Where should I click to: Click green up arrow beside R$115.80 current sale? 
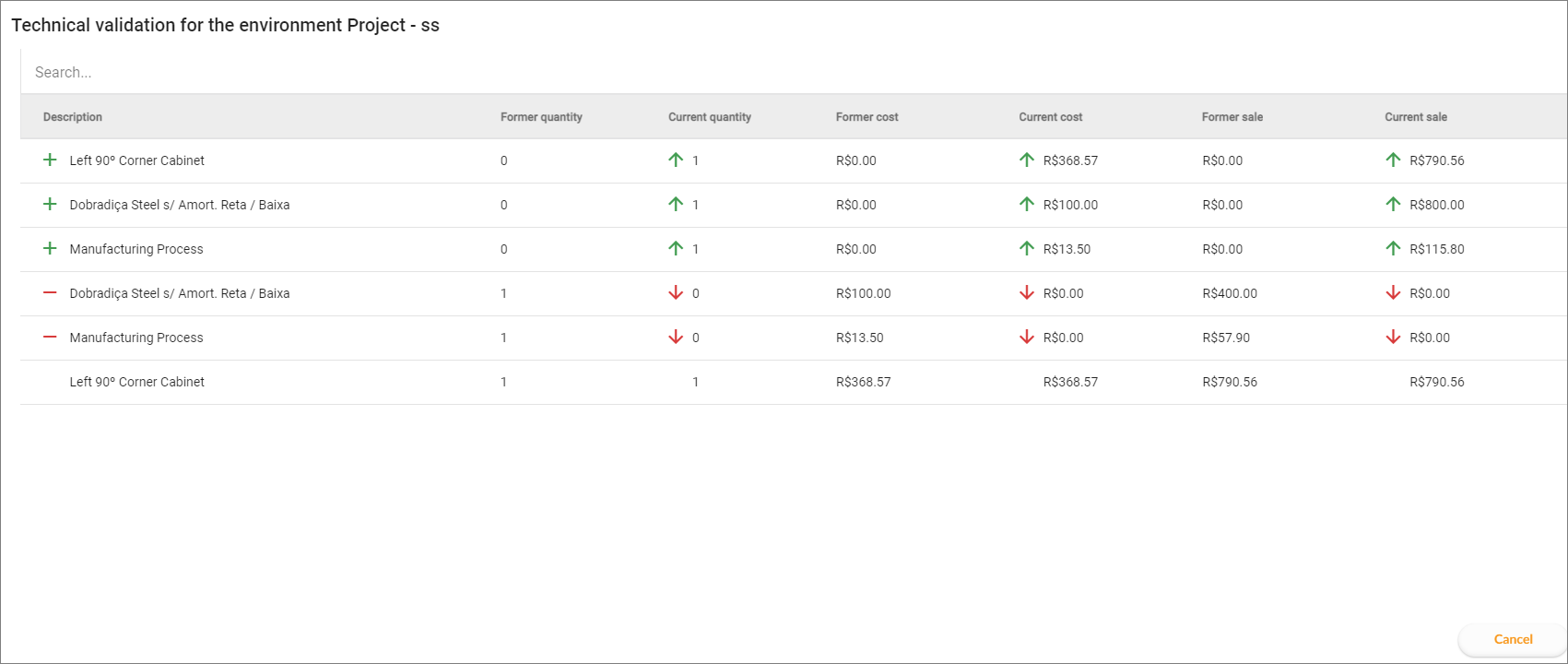tap(1393, 248)
